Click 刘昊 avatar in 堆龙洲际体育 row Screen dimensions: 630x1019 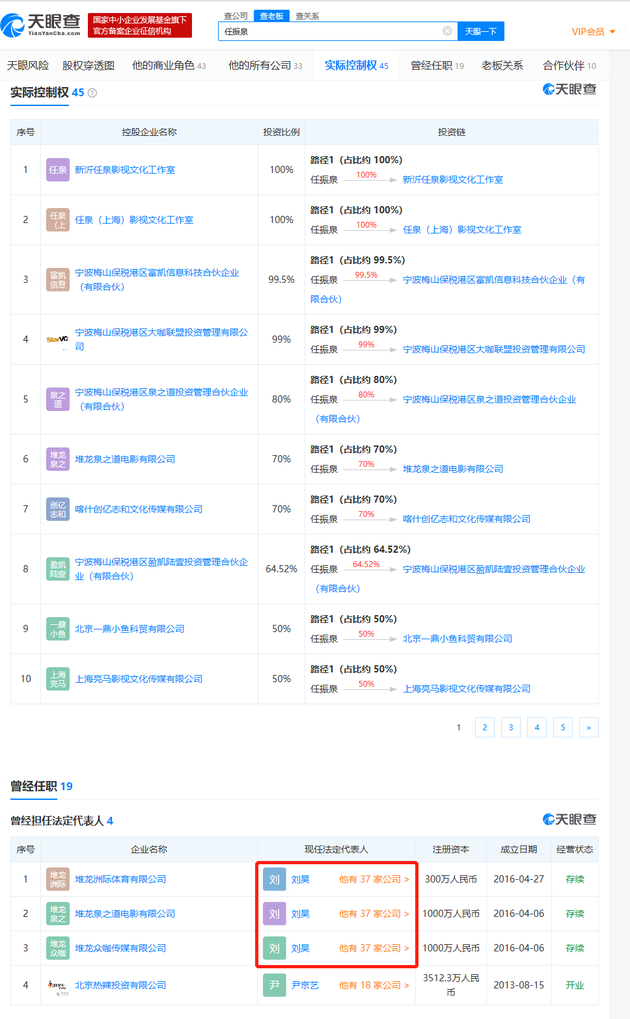point(274,879)
